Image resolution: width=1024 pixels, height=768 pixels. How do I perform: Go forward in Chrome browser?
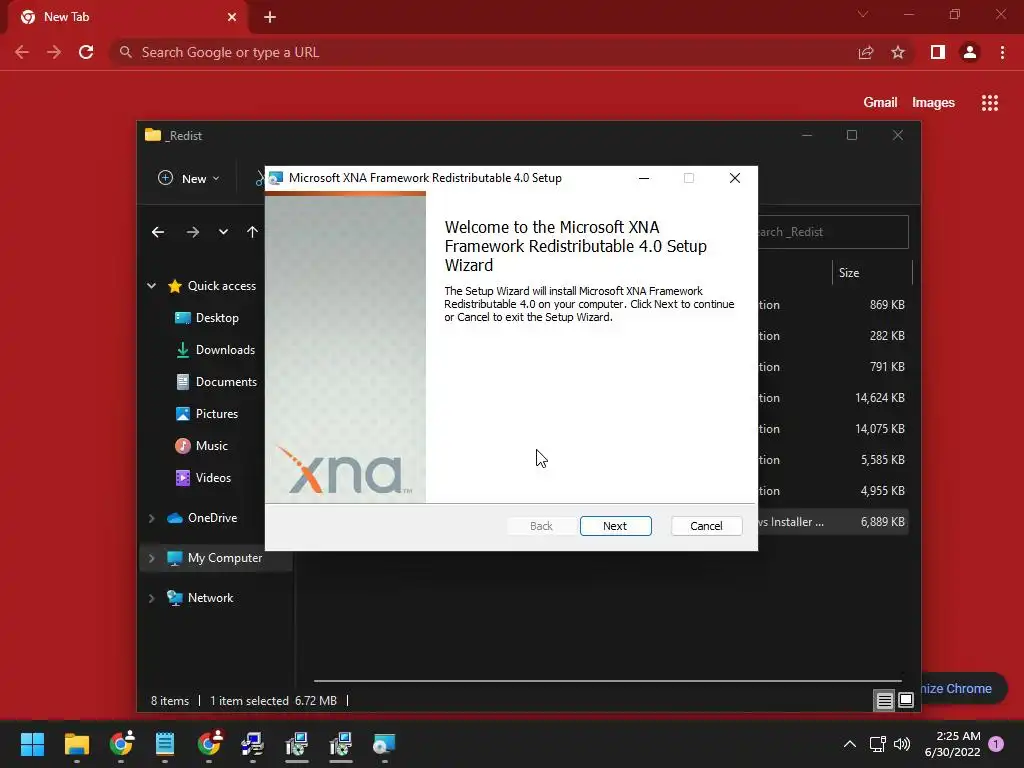tap(54, 52)
